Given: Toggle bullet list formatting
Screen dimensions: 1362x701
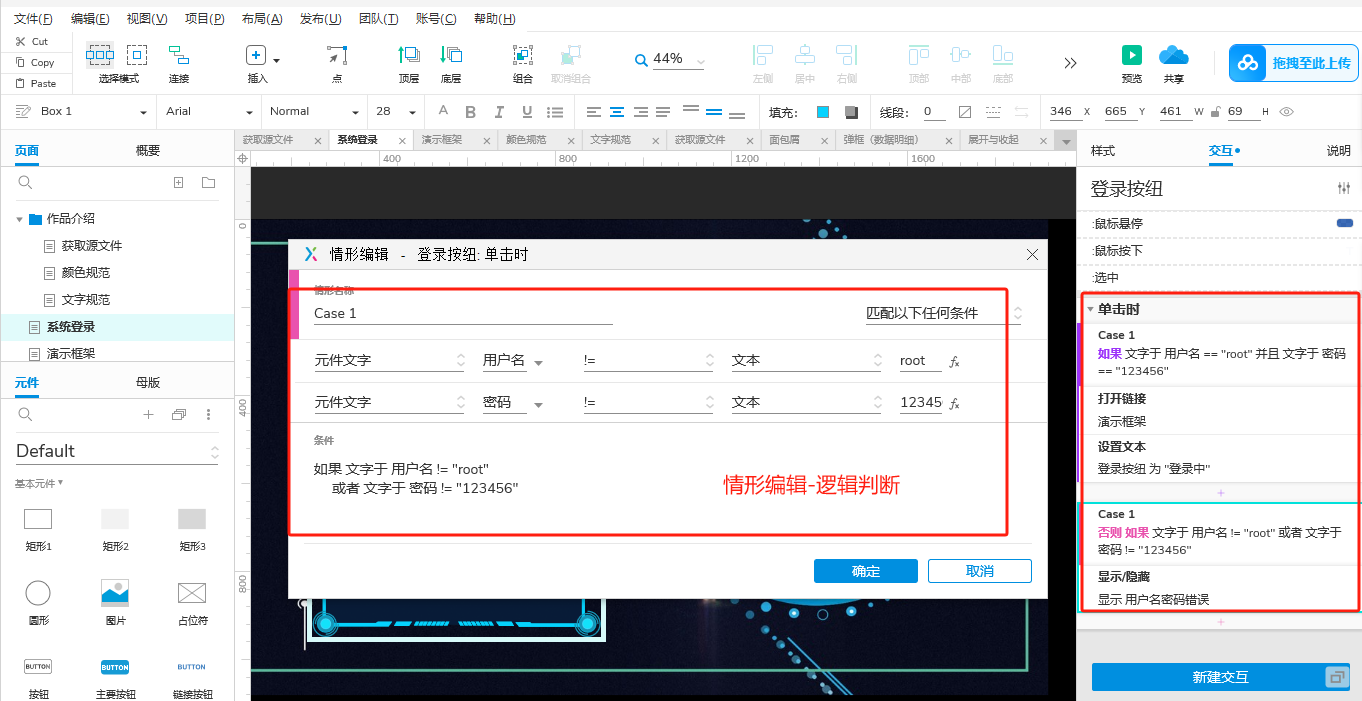Looking at the screenshot, I should (x=555, y=111).
